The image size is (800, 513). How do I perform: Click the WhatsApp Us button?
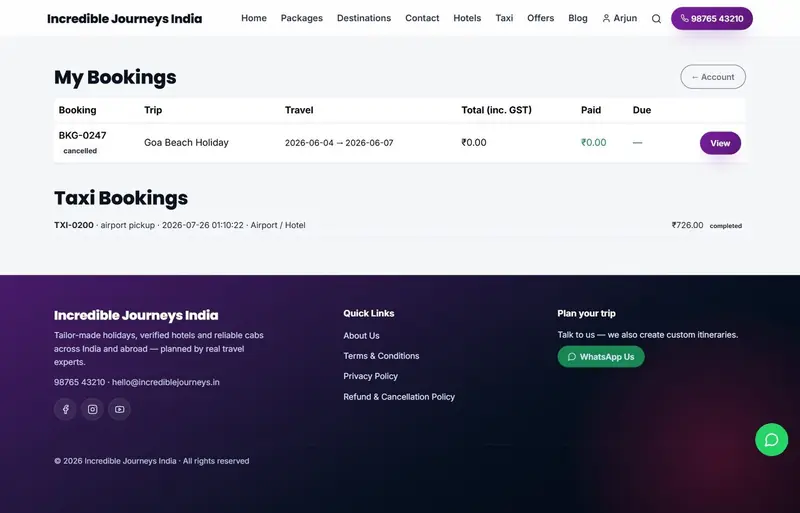click(x=601, y=357)
